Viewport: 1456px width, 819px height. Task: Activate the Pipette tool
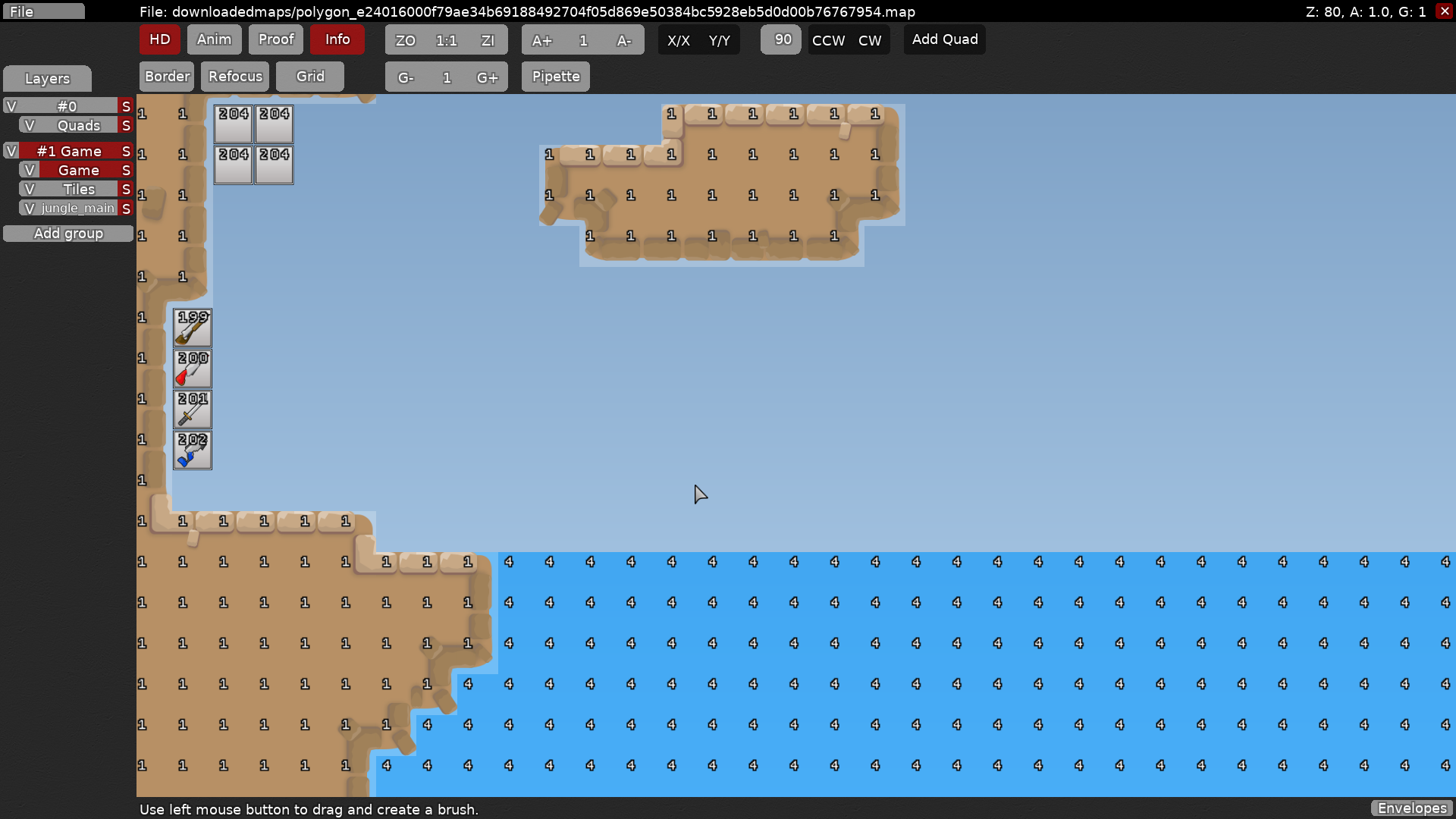556,77
